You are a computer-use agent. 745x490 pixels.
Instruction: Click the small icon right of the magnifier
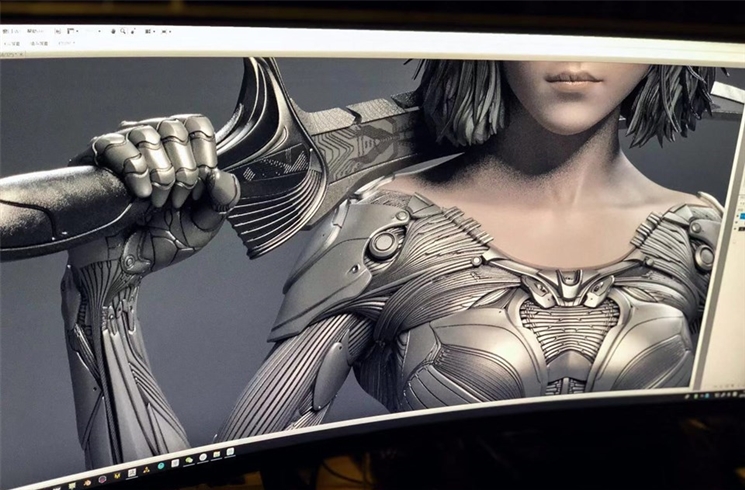coord(132,32)
